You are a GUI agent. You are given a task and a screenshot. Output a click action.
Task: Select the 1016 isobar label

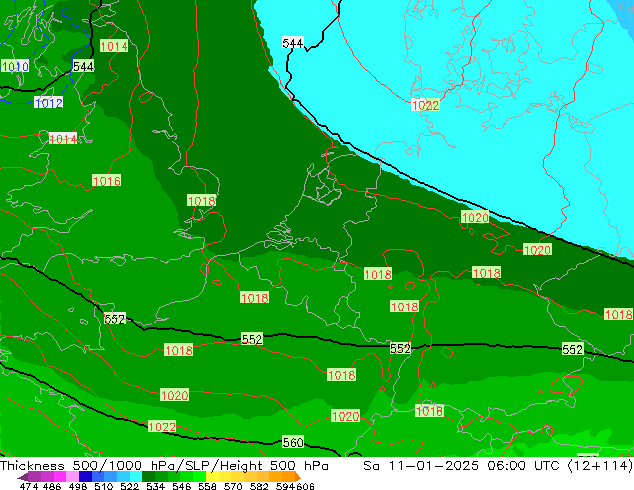(x=106, y=180)
